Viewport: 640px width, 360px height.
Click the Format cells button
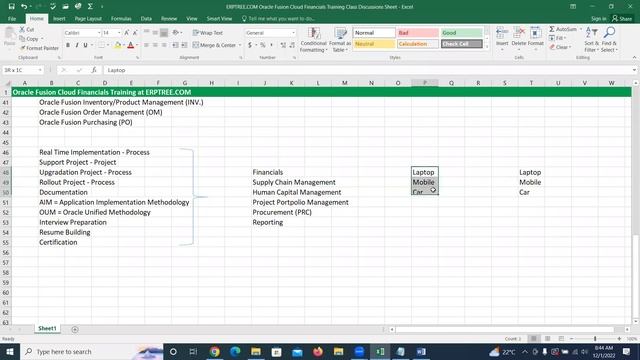coord(536,38)
